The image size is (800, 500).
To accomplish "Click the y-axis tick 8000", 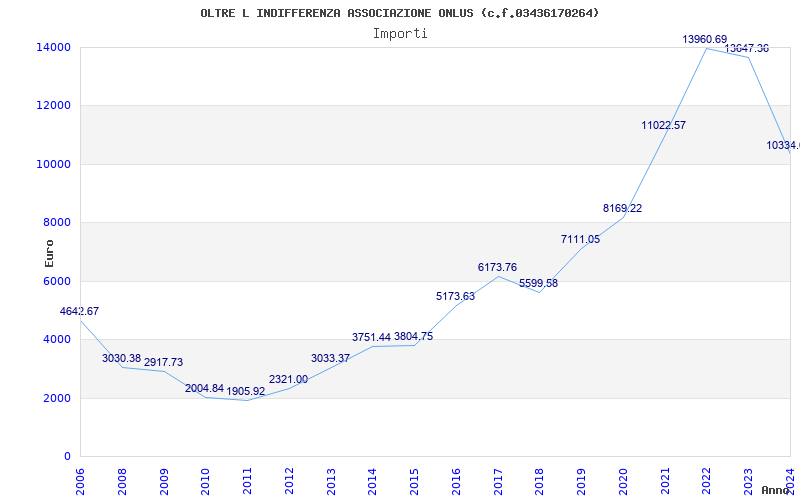I will point(56,222).
